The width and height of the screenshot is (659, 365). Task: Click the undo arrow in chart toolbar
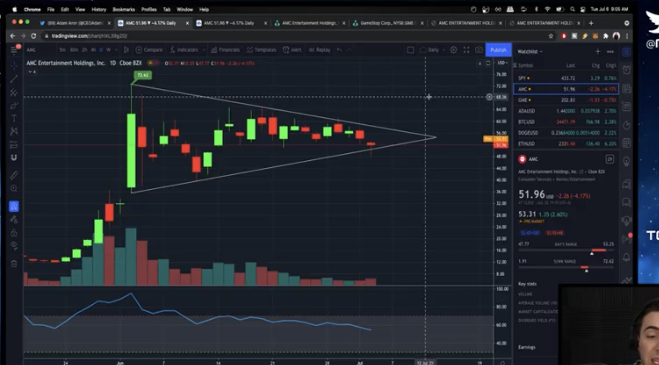click(x=339, y=50)
